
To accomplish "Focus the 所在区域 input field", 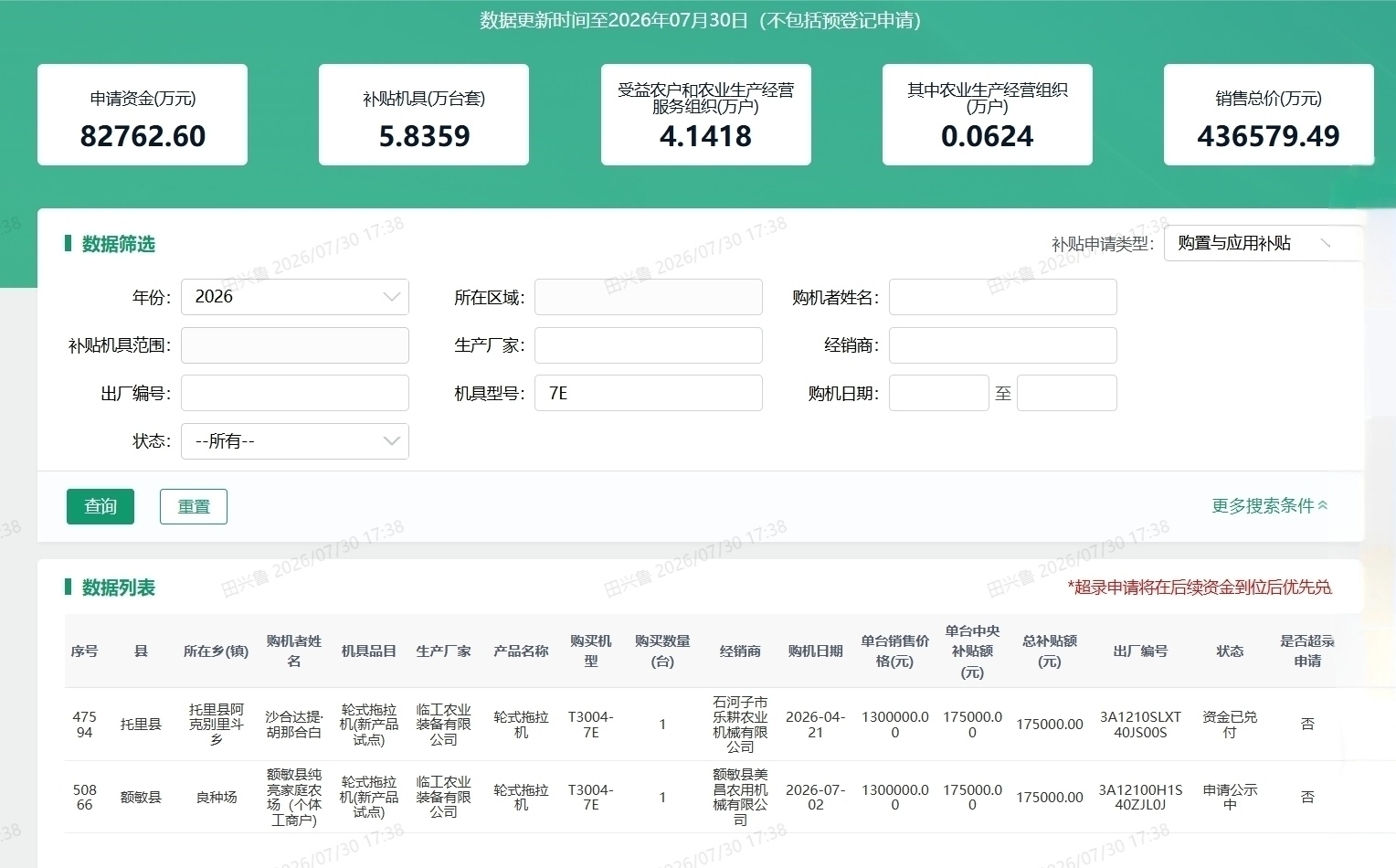I will click(x=649, y=297).
